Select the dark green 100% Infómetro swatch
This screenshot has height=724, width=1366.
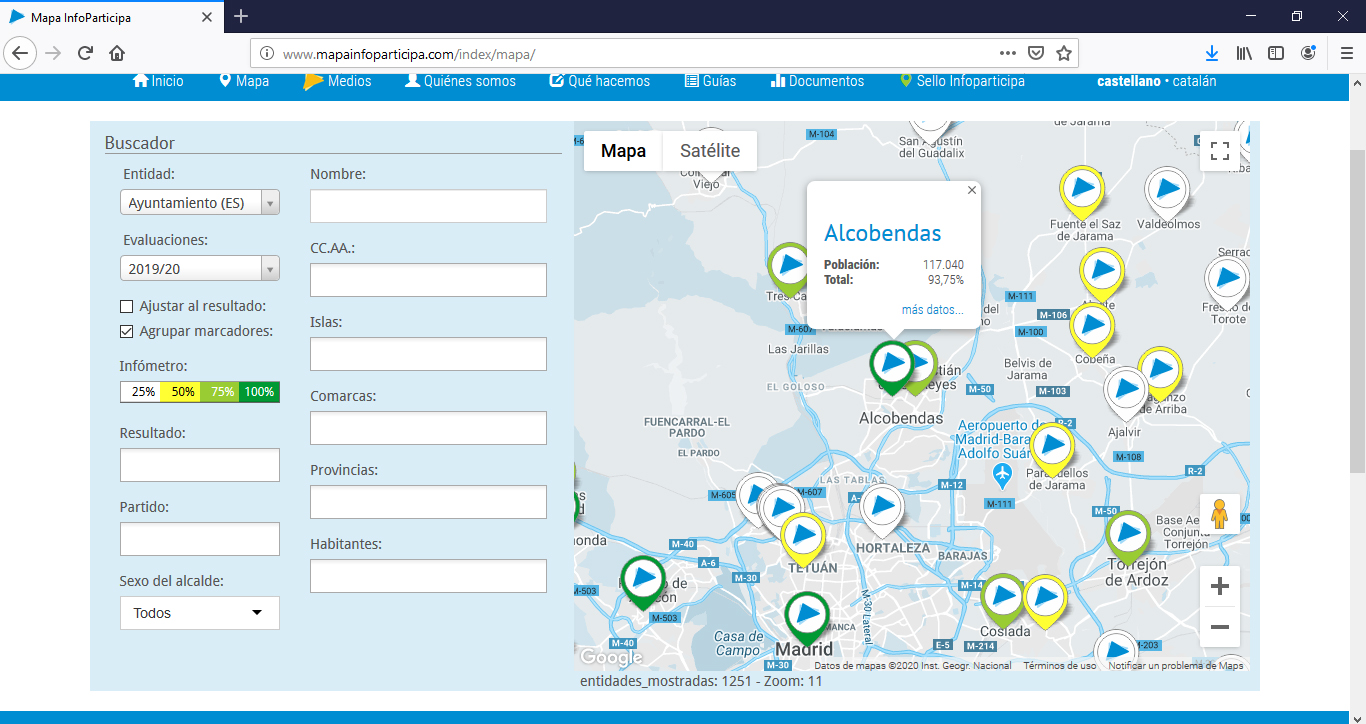[260, 392]
